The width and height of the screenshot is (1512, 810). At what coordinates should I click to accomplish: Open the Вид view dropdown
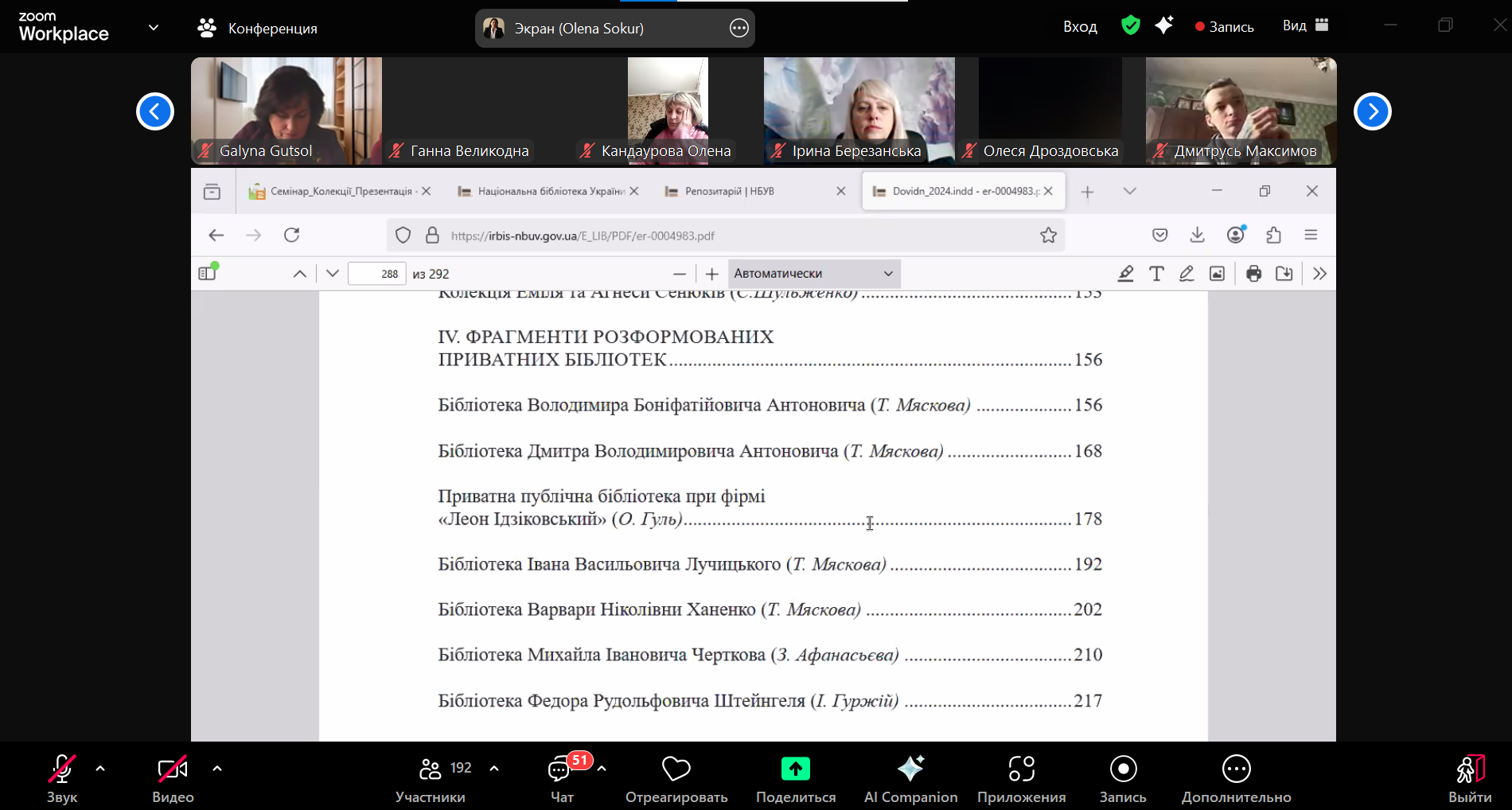point(1306,25)
